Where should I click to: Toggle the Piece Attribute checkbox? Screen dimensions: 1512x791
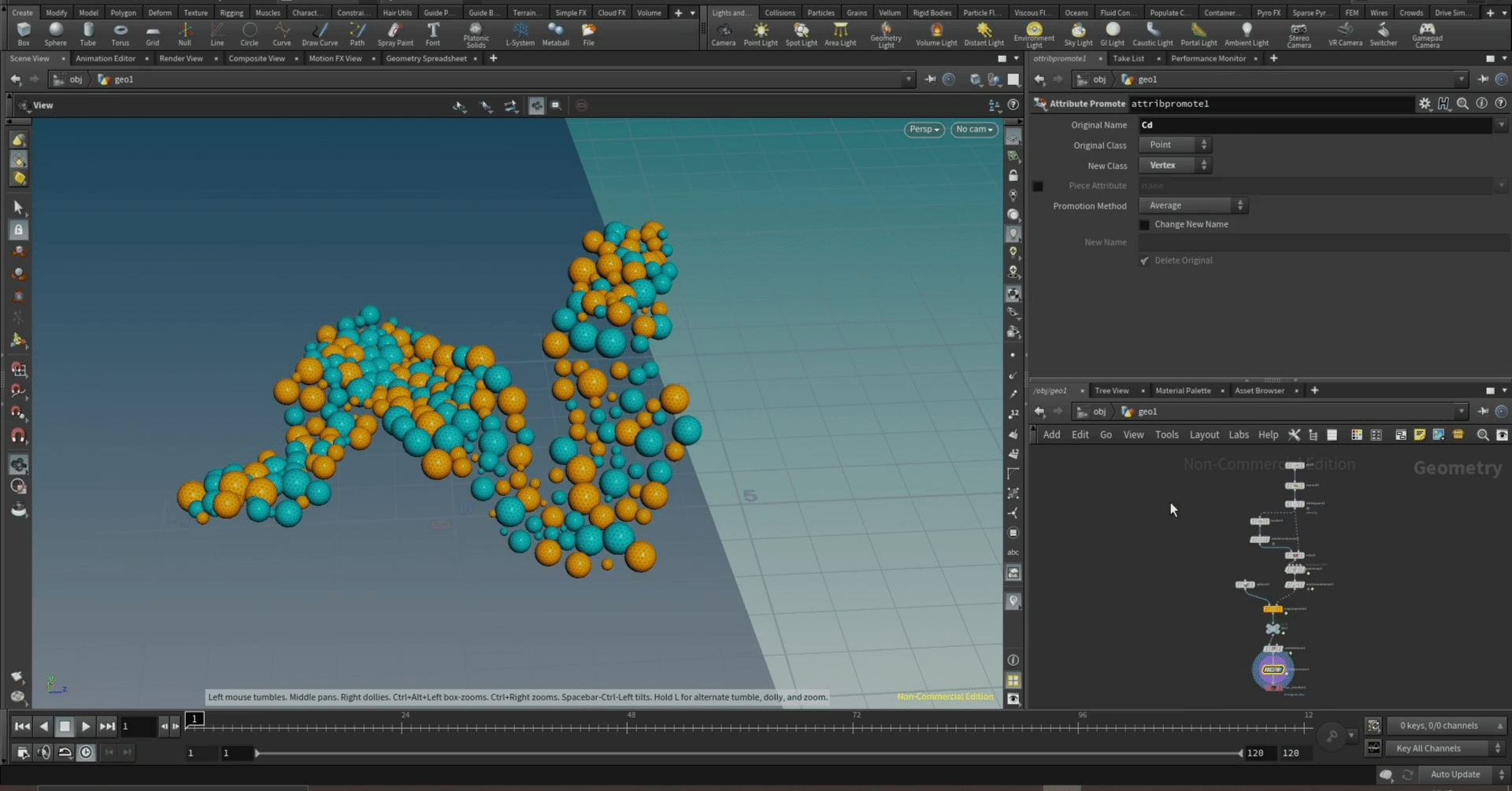pos(1038,187)
